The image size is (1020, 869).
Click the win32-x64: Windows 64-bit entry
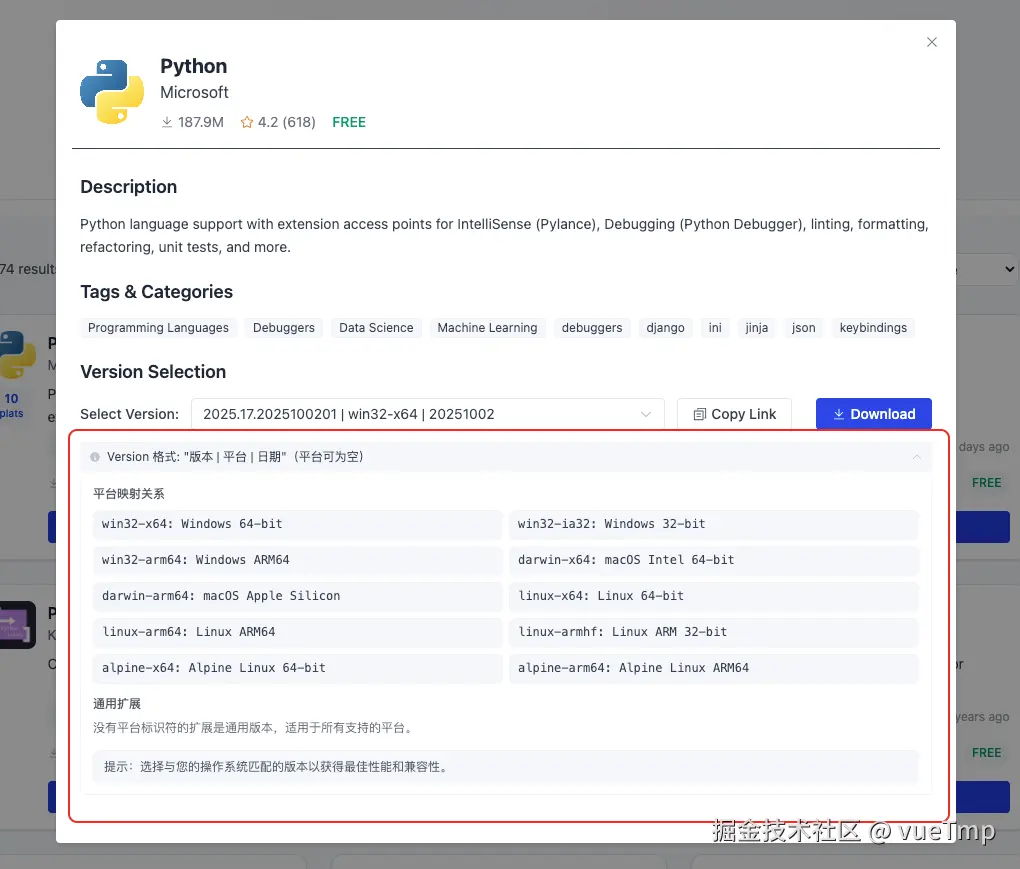coord(297,524)
